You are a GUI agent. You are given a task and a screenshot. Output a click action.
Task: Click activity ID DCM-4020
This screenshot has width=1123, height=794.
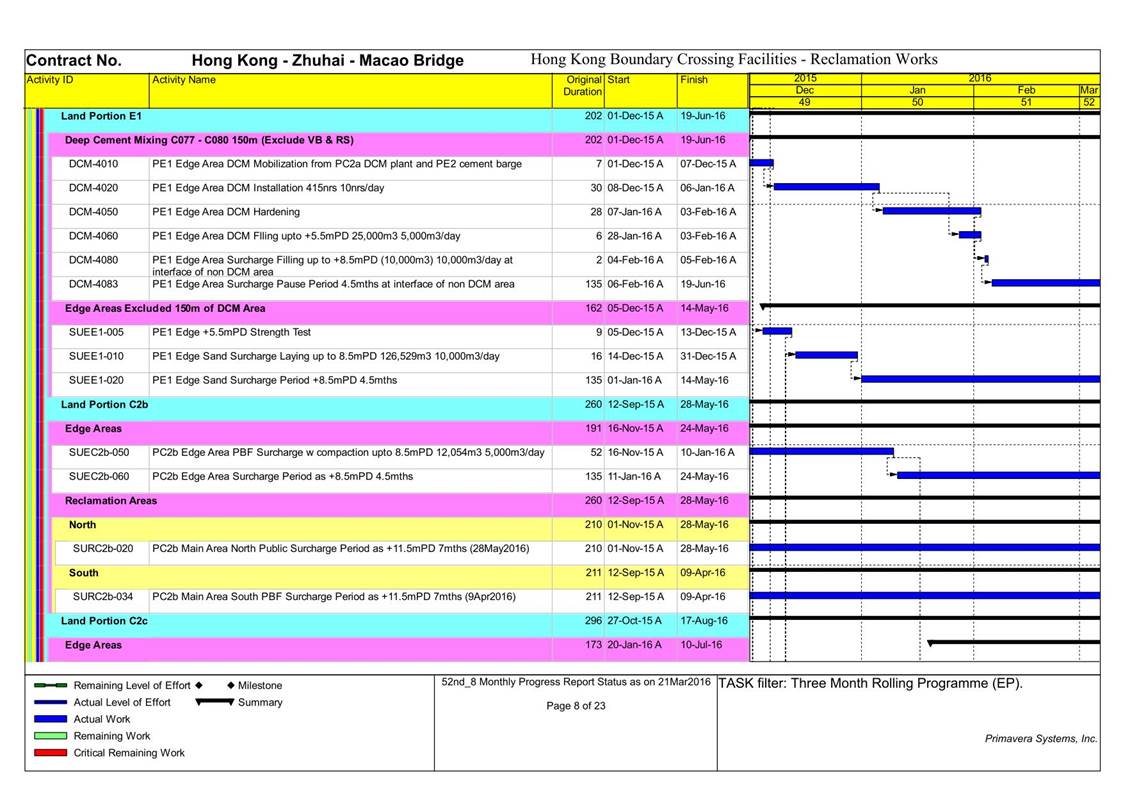(93, 188)
